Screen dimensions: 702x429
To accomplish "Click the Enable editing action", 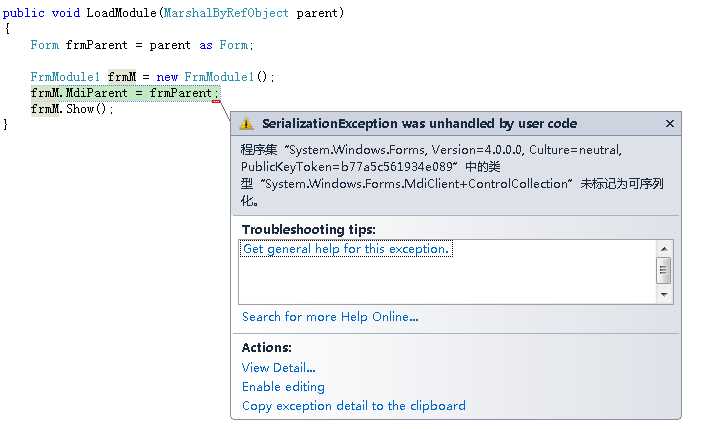I will click(x=283, y=387).
